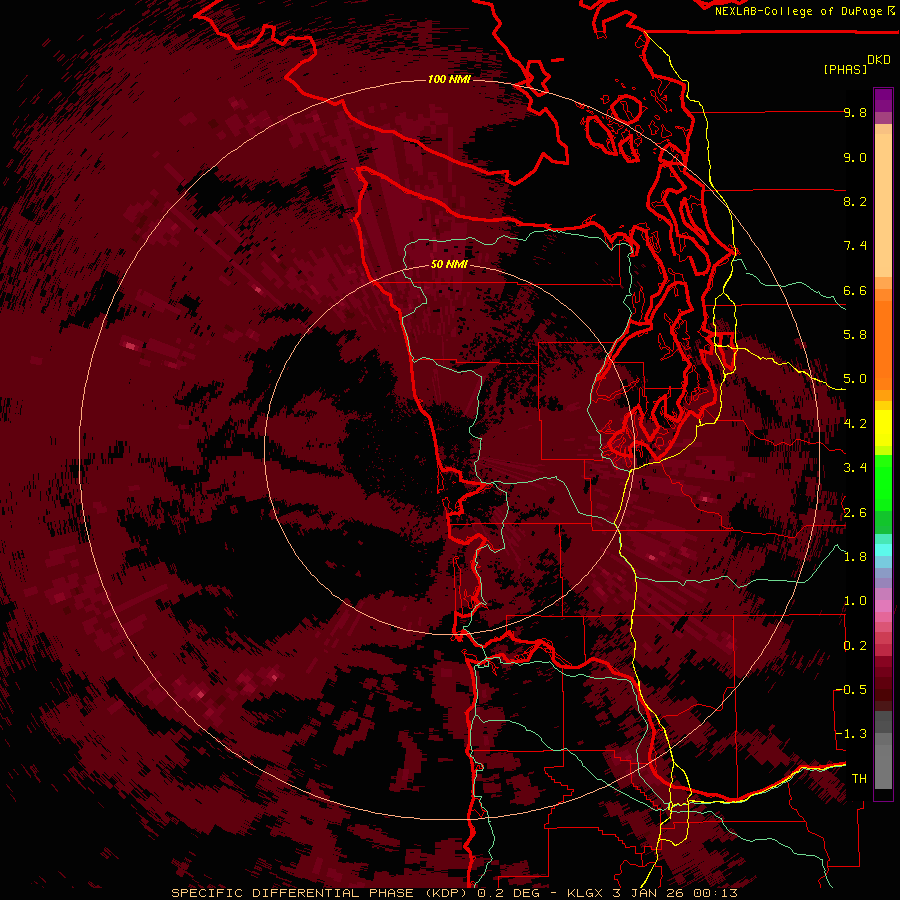The width and height of the screenshot is (900, 900).
Task: Select the 7.4 scale value
Action: pyautogui.click(x=855, y=246)
